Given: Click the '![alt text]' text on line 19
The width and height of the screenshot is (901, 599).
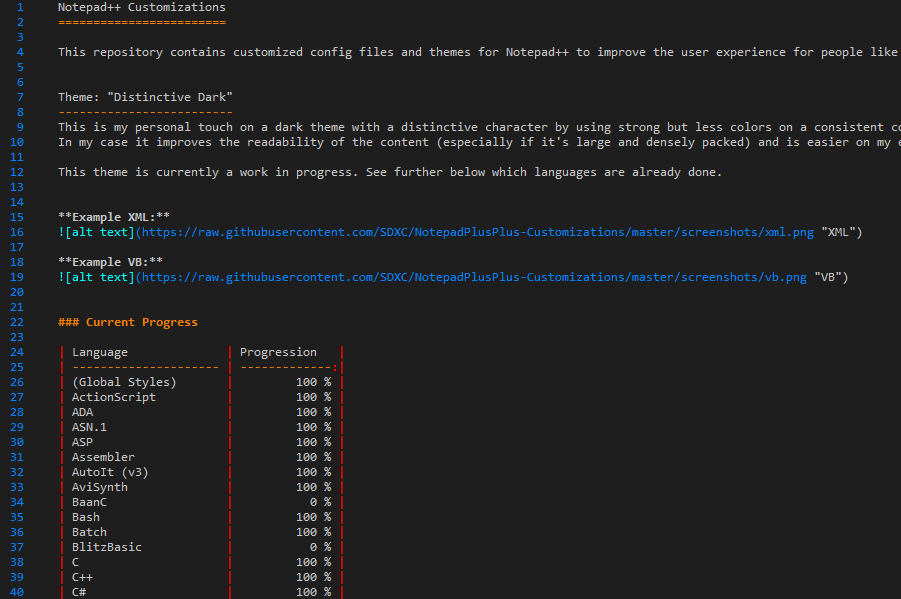Looking at the screenshot, I should [97, 277].
